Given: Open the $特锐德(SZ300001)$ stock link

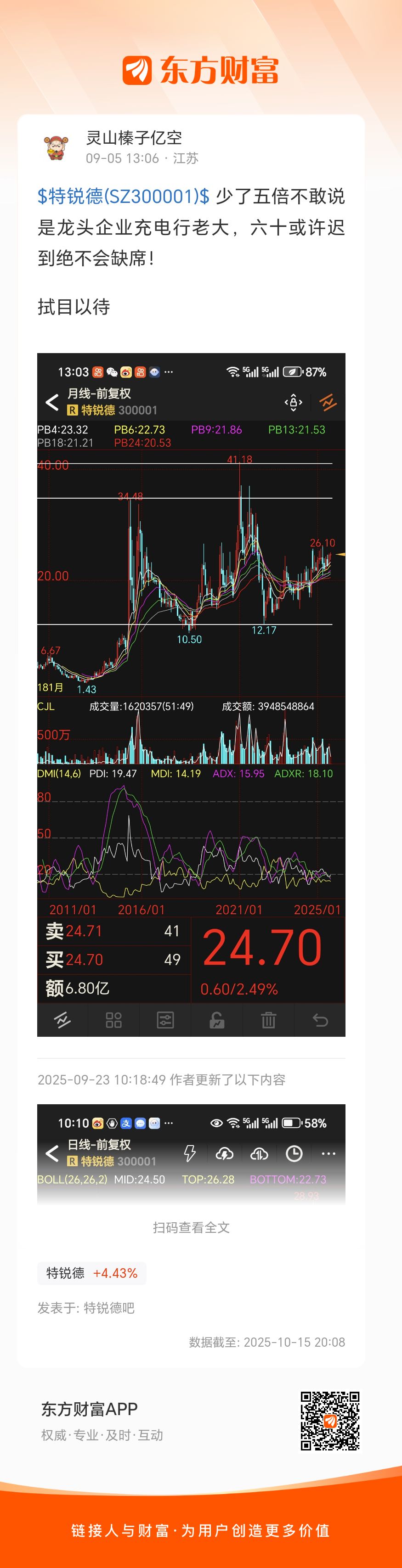Looking at the screenshot, I should click(x=124, y=196).
